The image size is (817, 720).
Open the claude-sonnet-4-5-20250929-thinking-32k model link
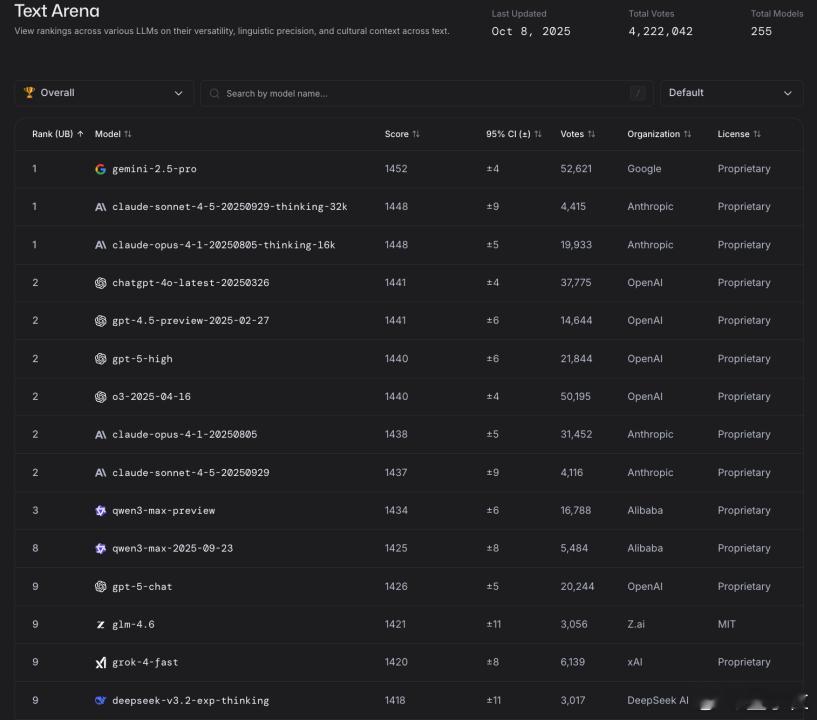point(229,207)
